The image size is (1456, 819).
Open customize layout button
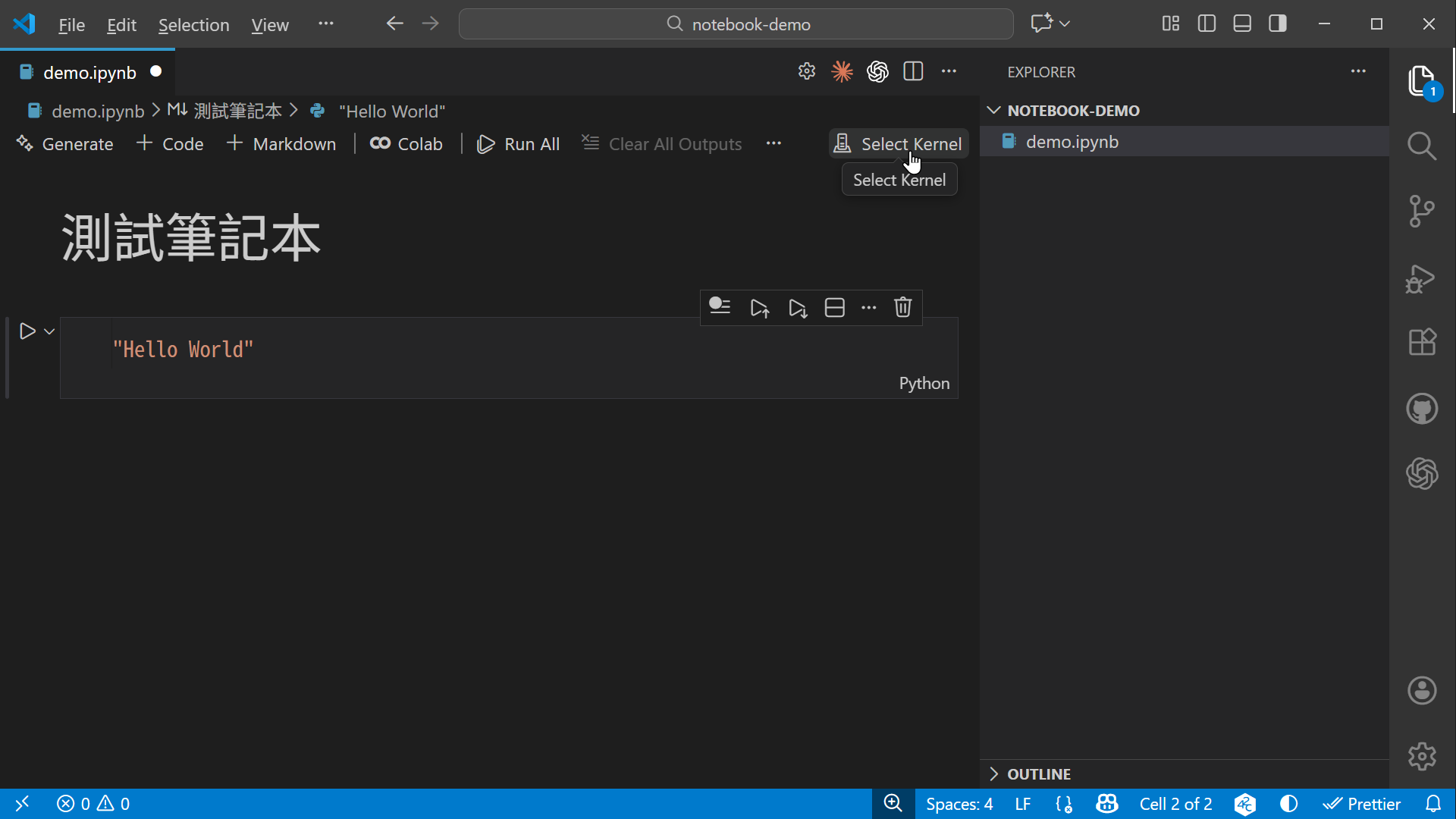point(1171,24)
